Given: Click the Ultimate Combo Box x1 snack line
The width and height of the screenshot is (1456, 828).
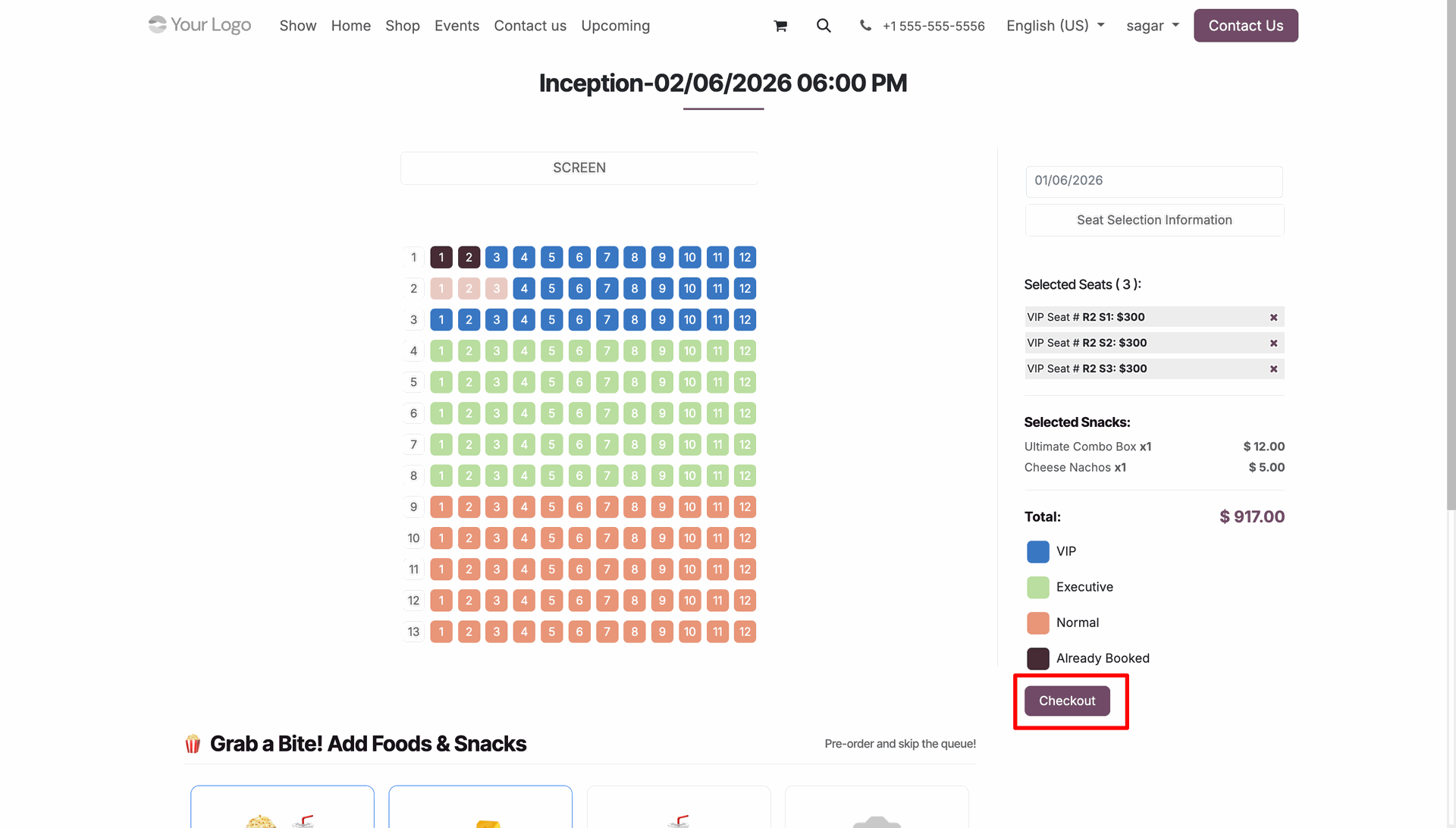Looking at the screenshot, I should coord(1154,447).
